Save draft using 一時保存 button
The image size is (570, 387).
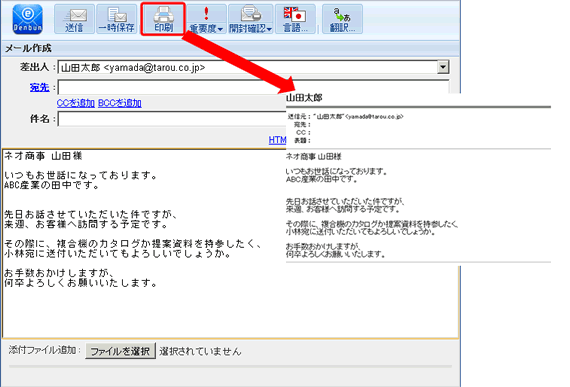tap(117, 19)
